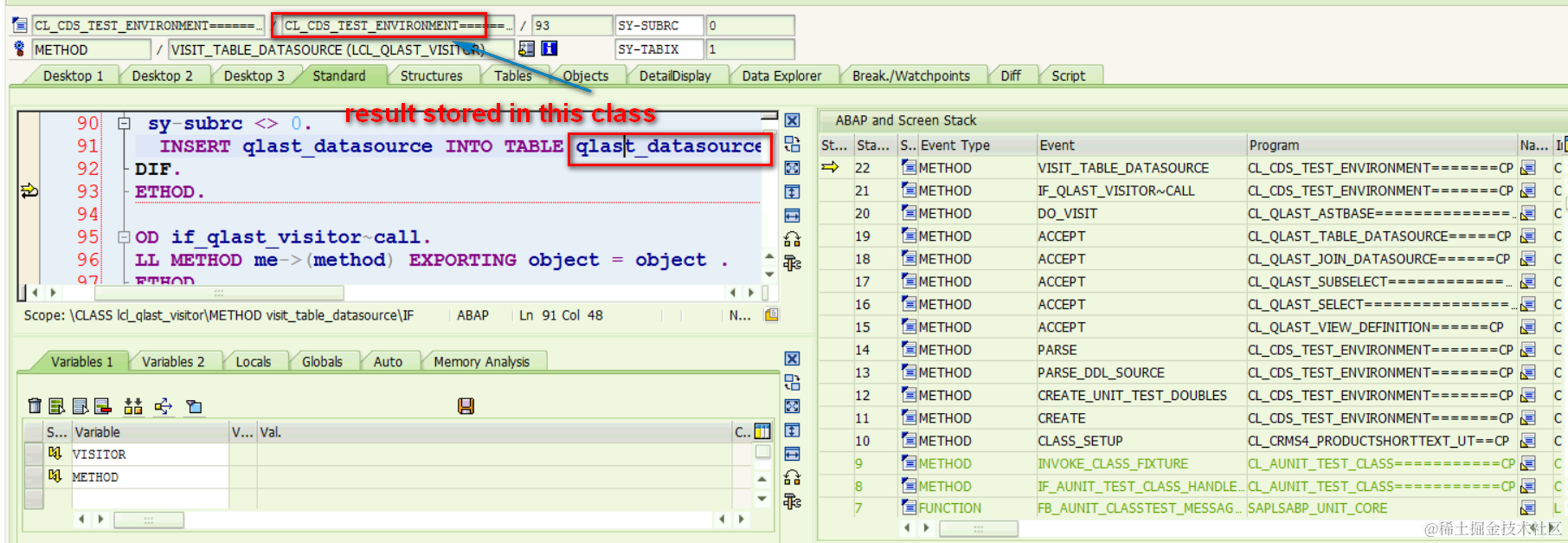Image resolution: width=1568 pixels, height=543 pixels.
Task: Open the Data Explorer tab
Action: [781, 75]
